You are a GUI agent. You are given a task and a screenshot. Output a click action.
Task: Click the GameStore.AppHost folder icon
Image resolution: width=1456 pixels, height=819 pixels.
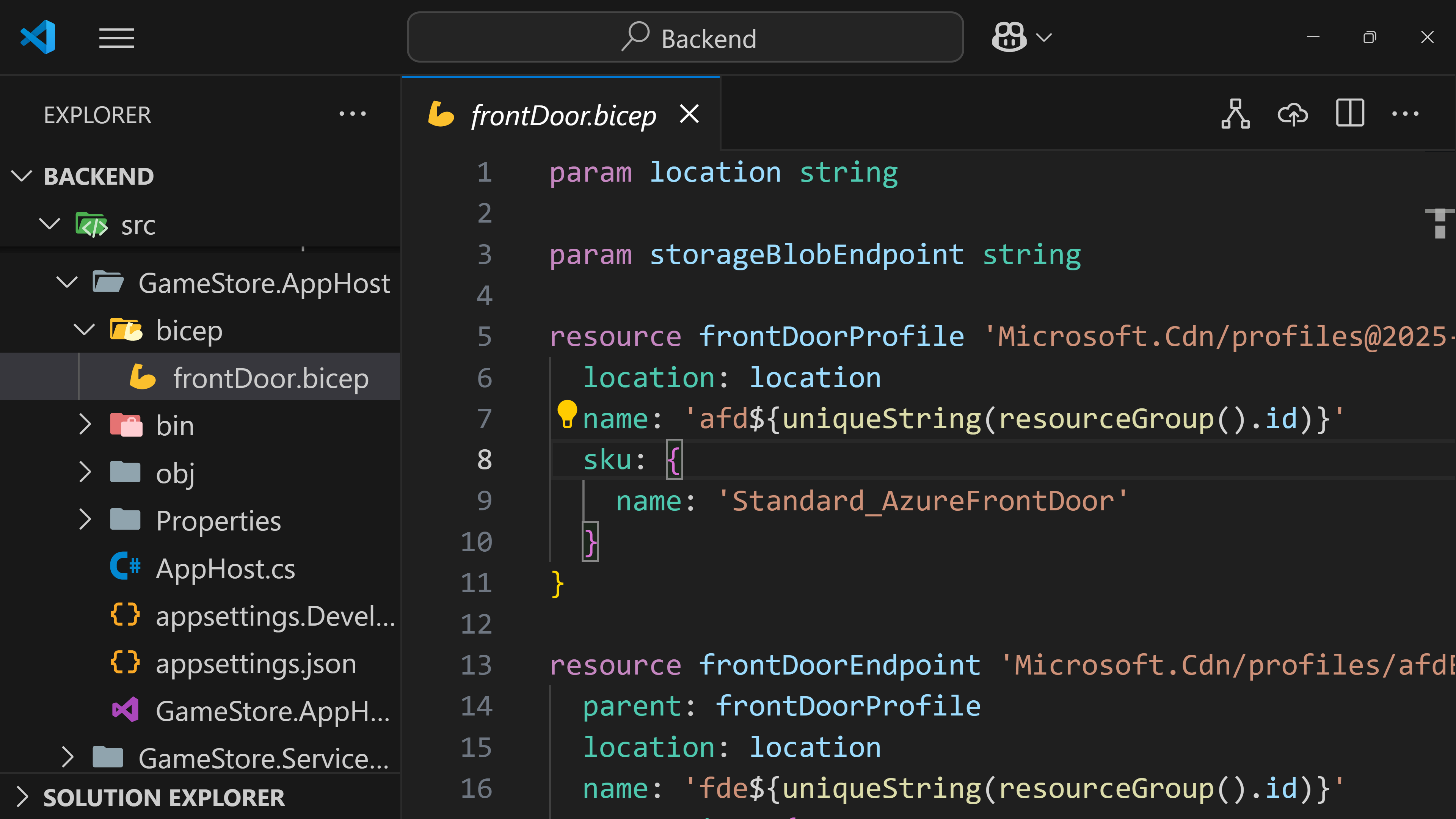click(108, 282)
